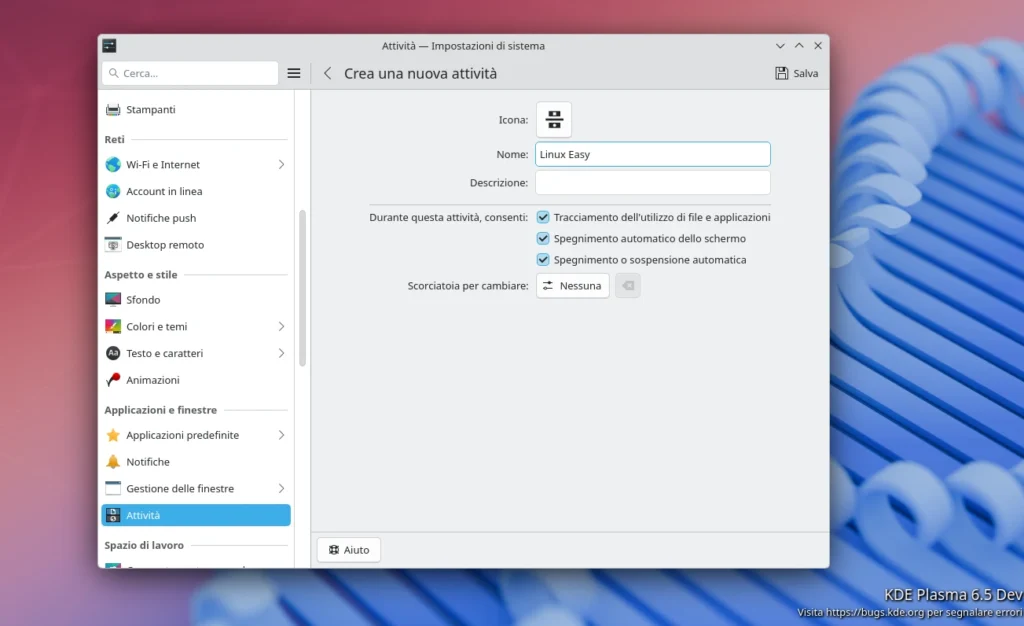Viewport: 1024px width, 626px height.
Task: Select the Desktop remoto icon
Action: point(112,244)
